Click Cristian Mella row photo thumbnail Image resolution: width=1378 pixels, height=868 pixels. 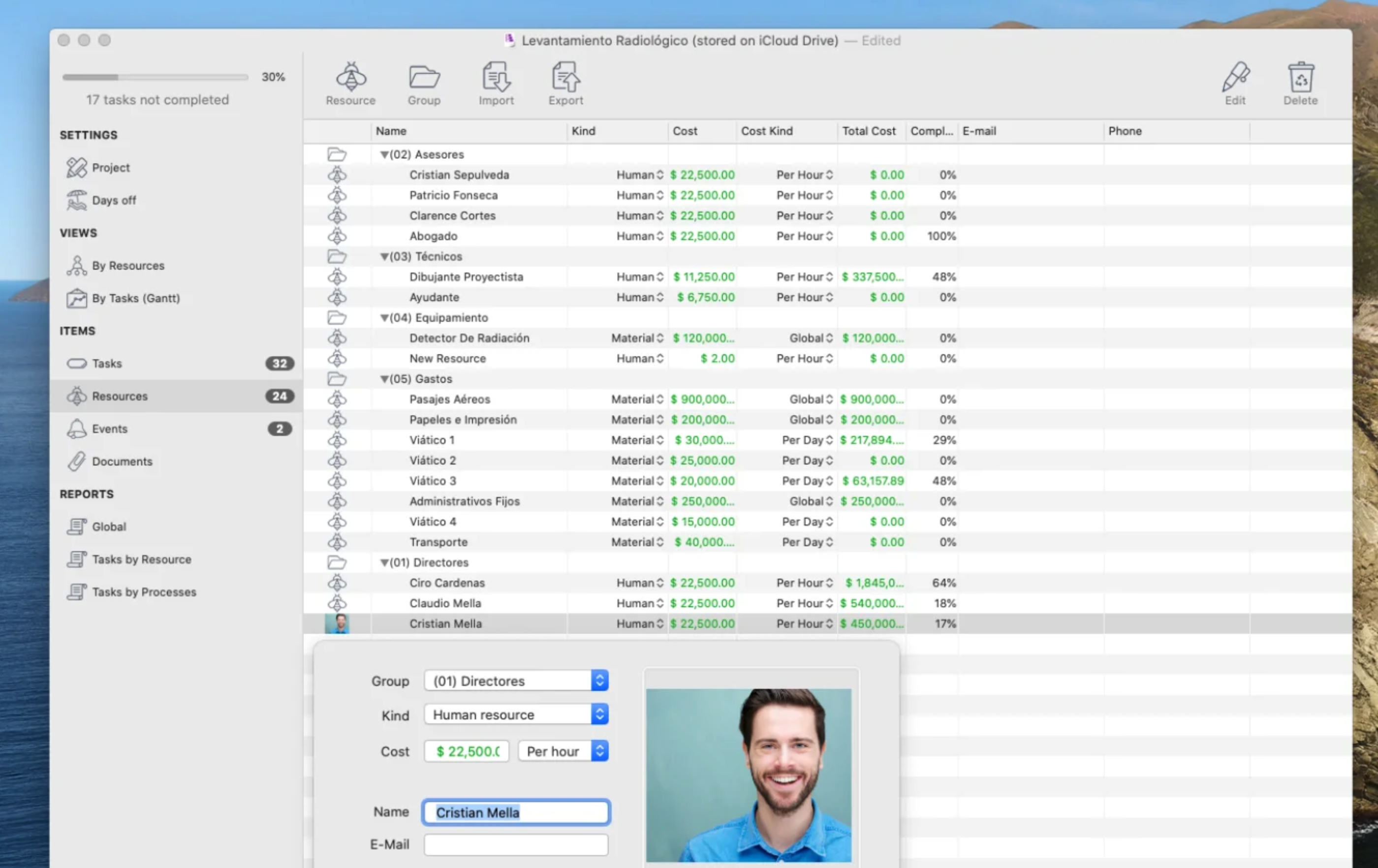point(337,623)
